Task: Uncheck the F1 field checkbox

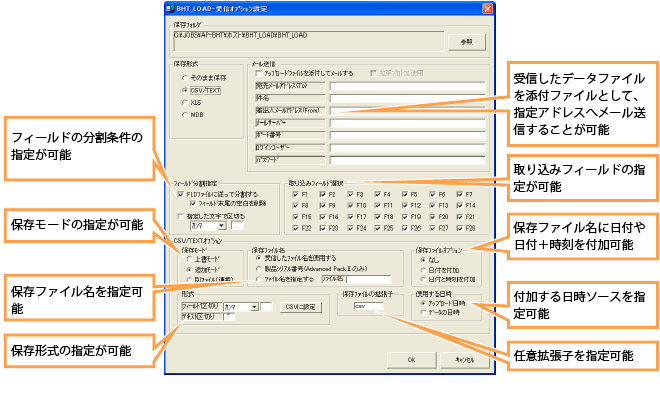Action: click(295, 194)
